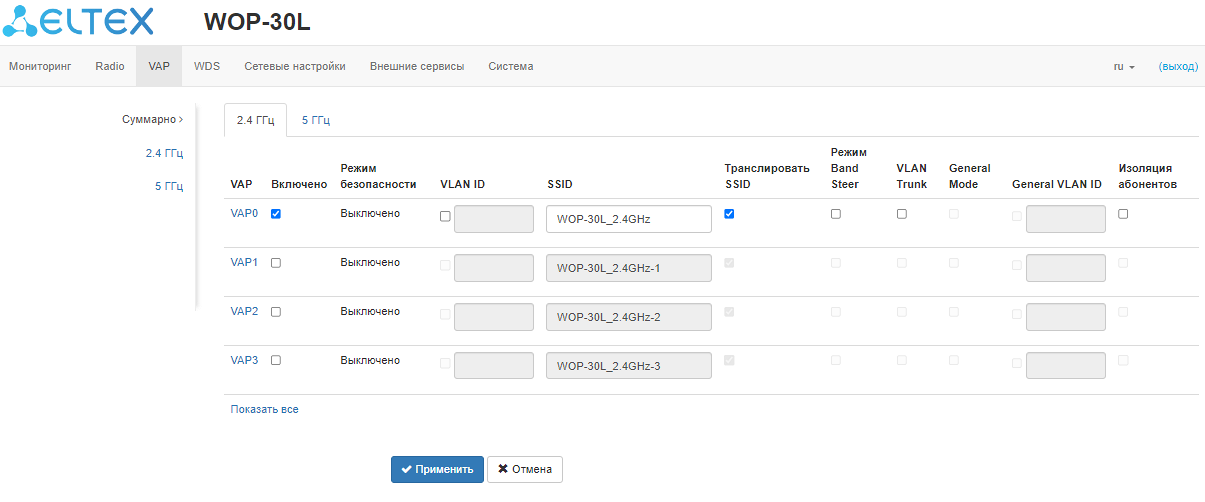Toggle VAP0 broadcast SSID checkbox
The image size is (1205, 502).
coord(729,214)
